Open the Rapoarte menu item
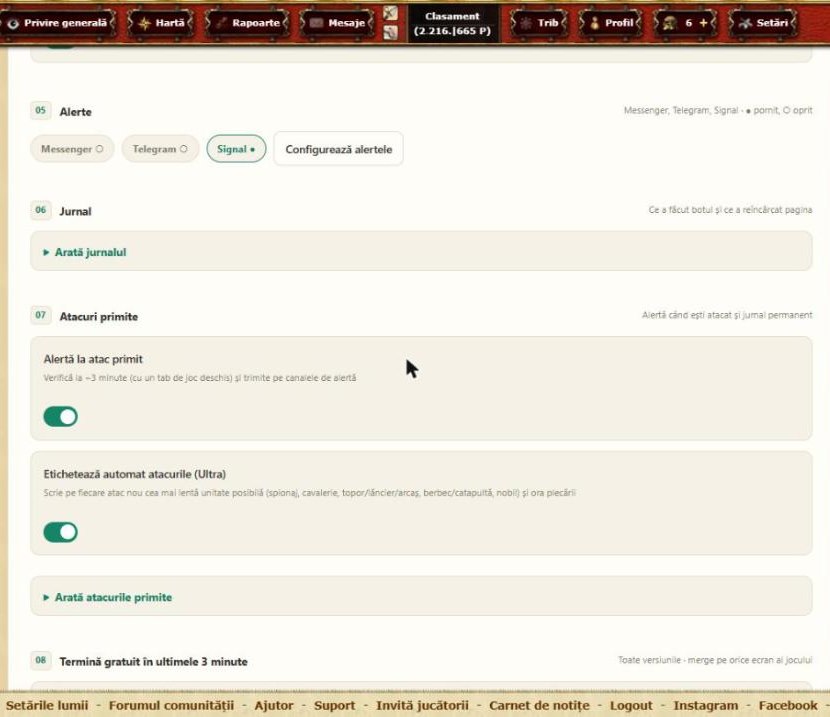830x717 pixels. (x=248, y=23)
